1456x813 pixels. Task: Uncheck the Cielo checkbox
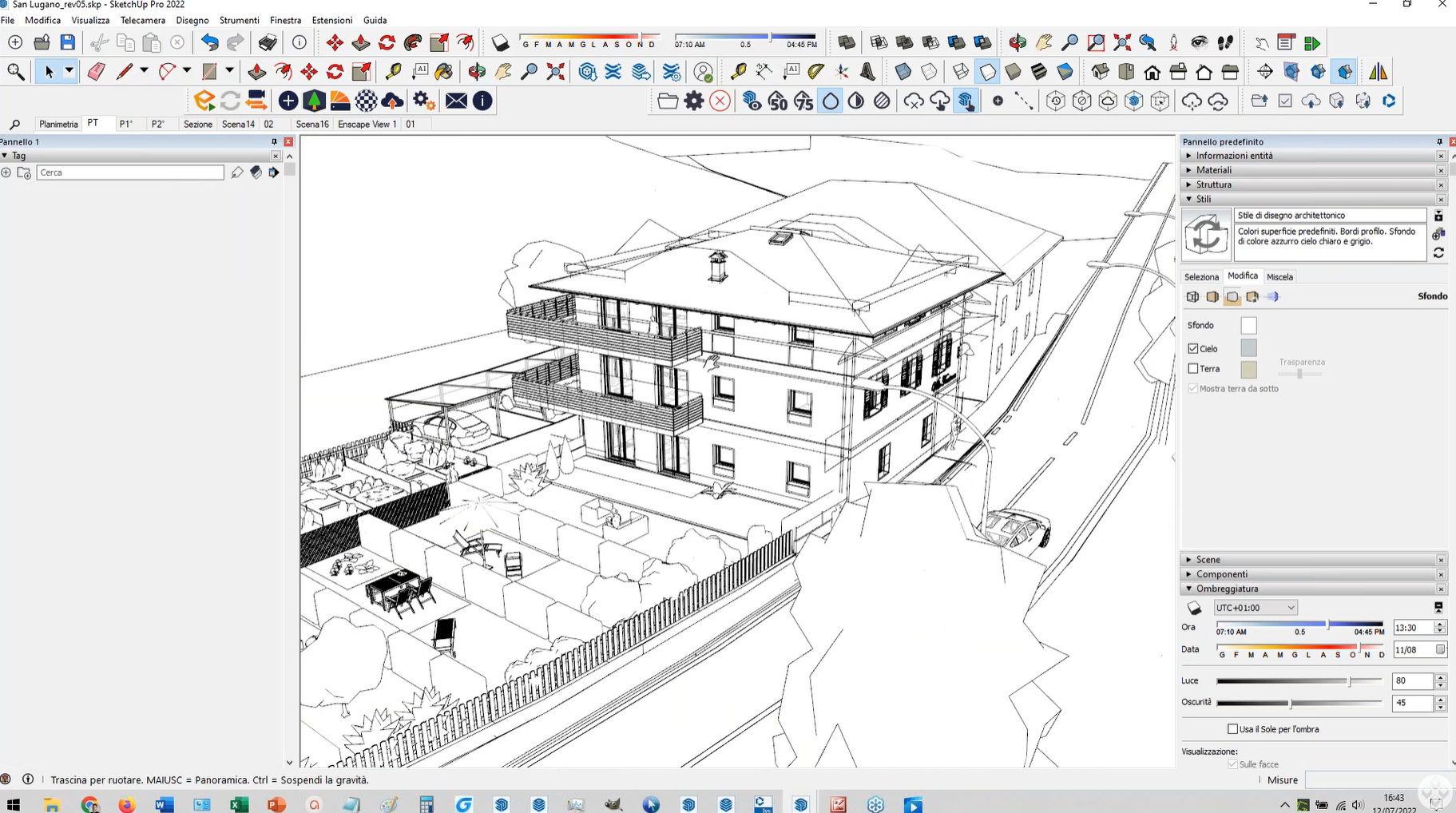click(1193, 348)
